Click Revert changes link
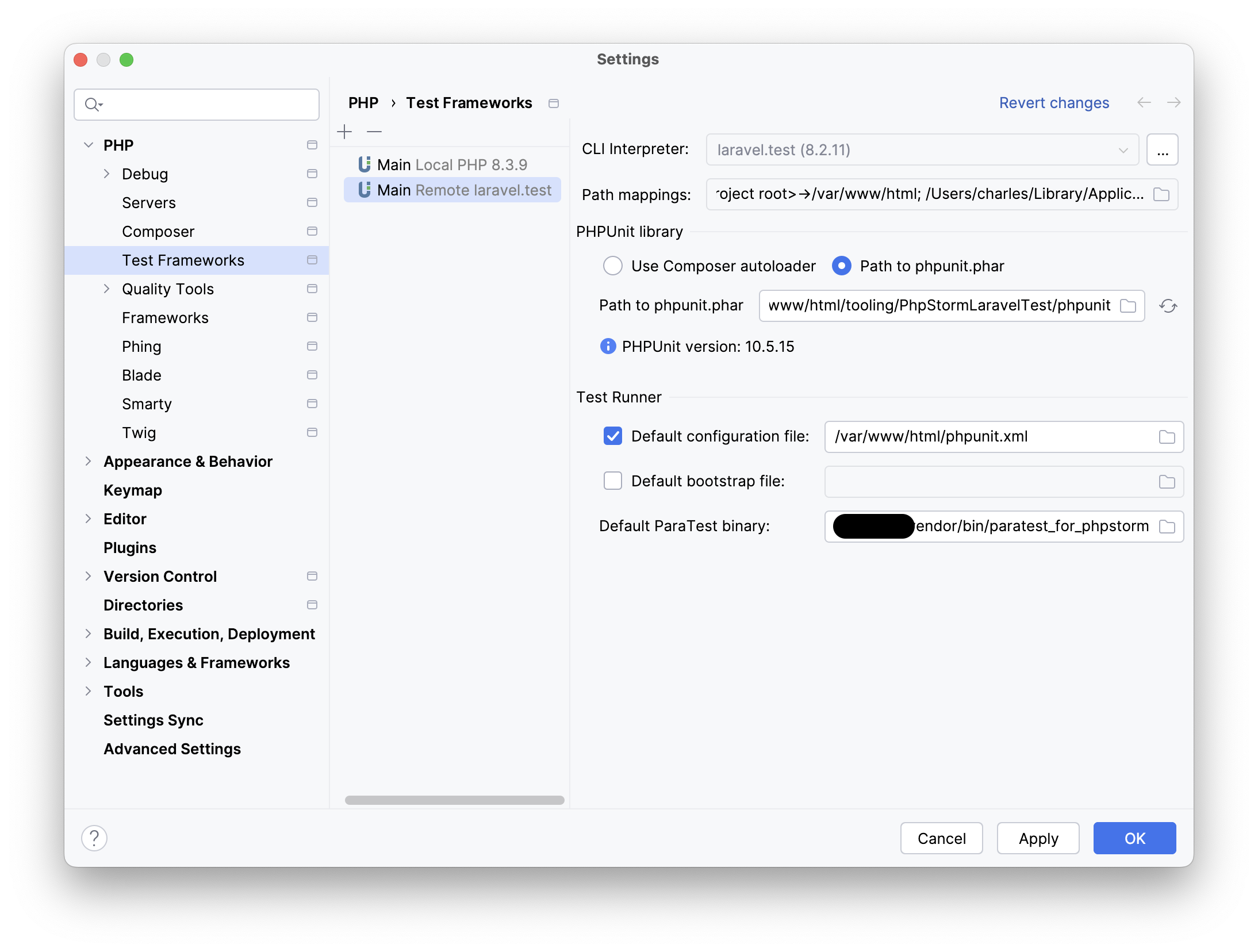This screenshot has width=1258, height=952. (x=1054, y=102)
